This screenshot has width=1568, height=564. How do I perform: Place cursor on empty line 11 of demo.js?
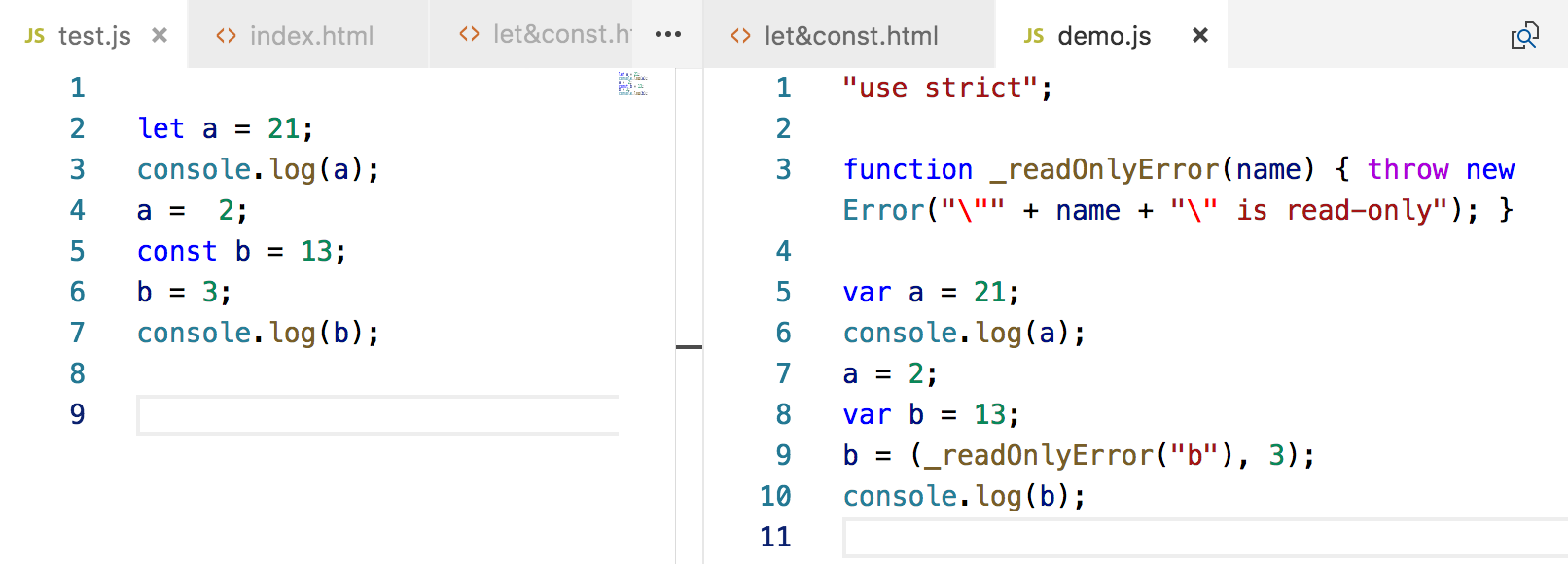1167,537
